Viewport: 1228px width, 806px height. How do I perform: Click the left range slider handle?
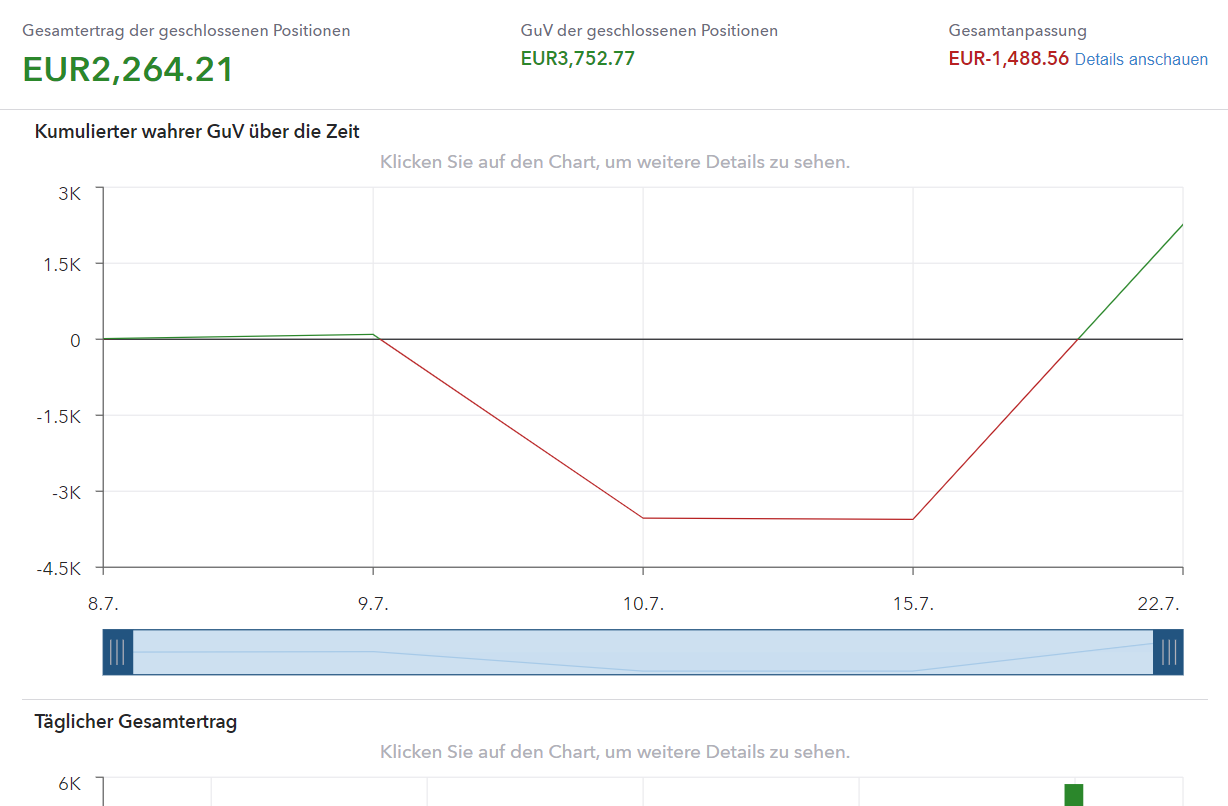pos(118,652)
